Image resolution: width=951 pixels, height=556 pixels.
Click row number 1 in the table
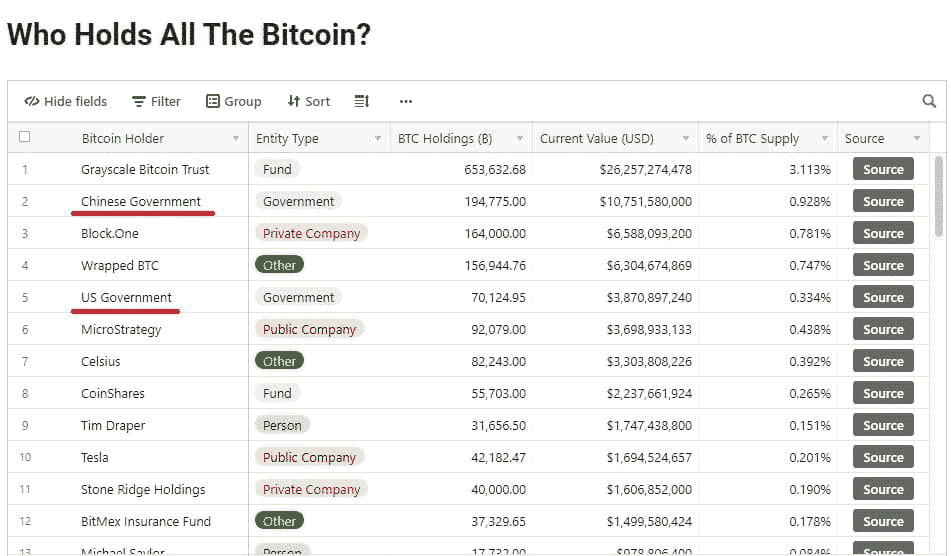click(x=25, y=170)
